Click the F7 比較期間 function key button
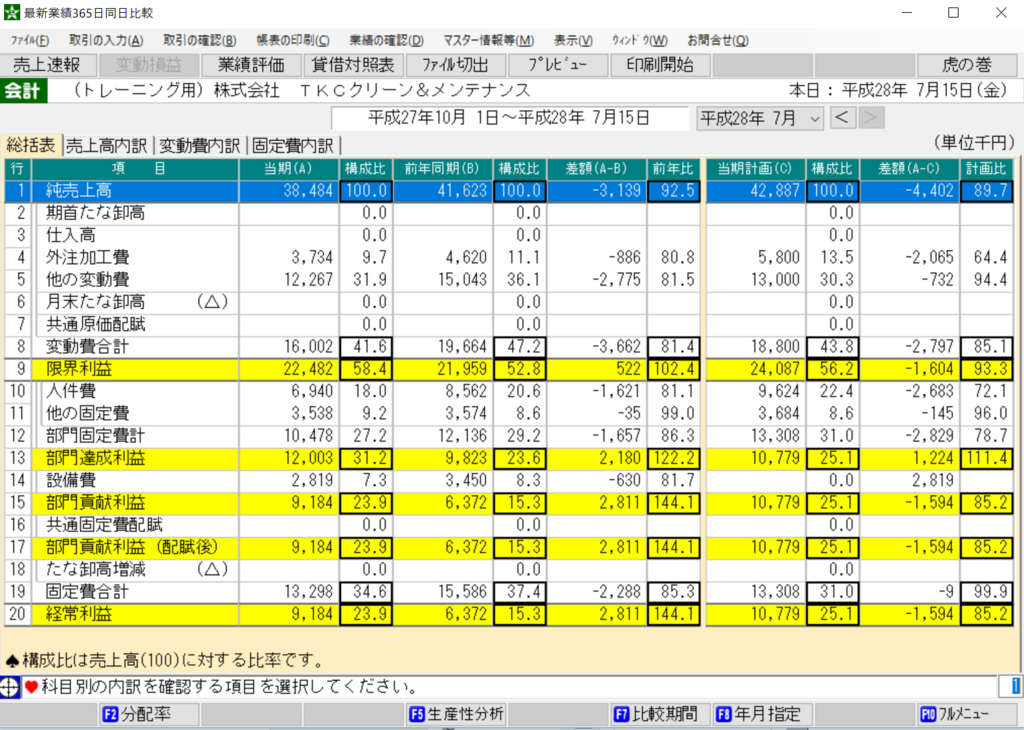 (x=660, y=714)
